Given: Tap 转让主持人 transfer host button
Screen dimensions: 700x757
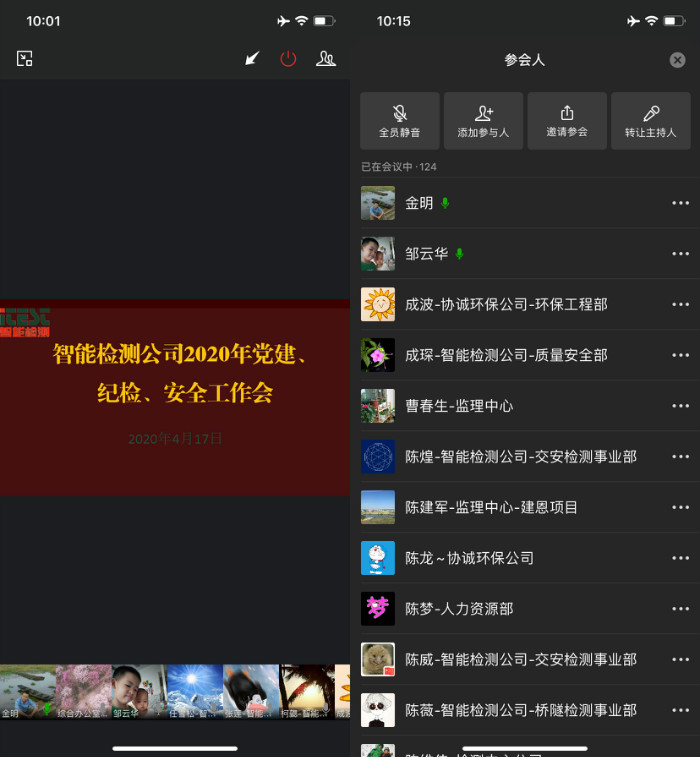Looking at the screenshot, I should pyautogui.click(x=650, y=121).
